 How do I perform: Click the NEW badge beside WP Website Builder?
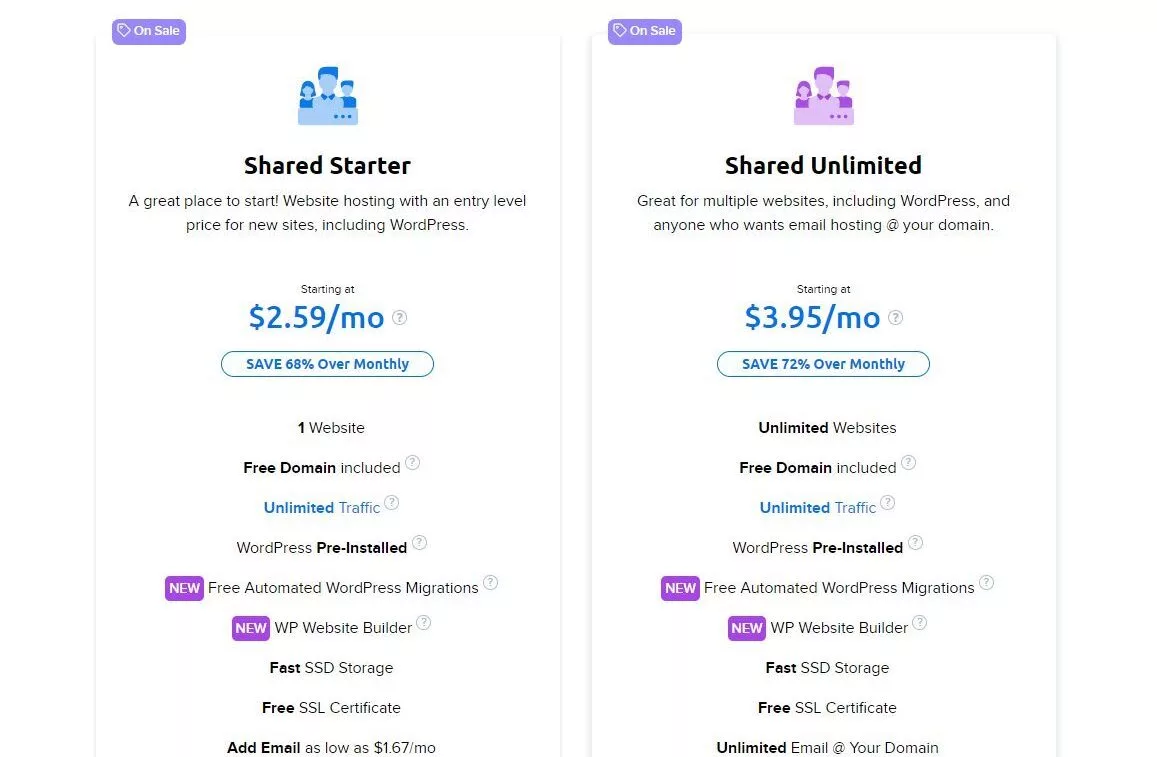(251, 628)
